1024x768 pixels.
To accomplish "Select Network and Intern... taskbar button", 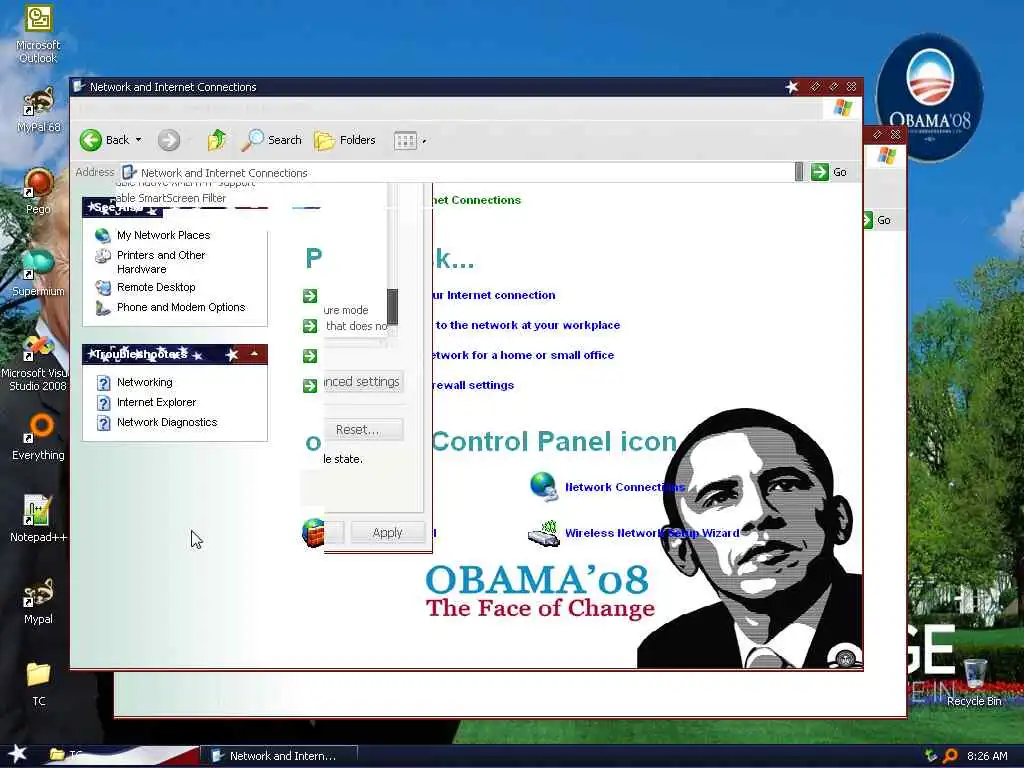I will [x=278, y=756].
